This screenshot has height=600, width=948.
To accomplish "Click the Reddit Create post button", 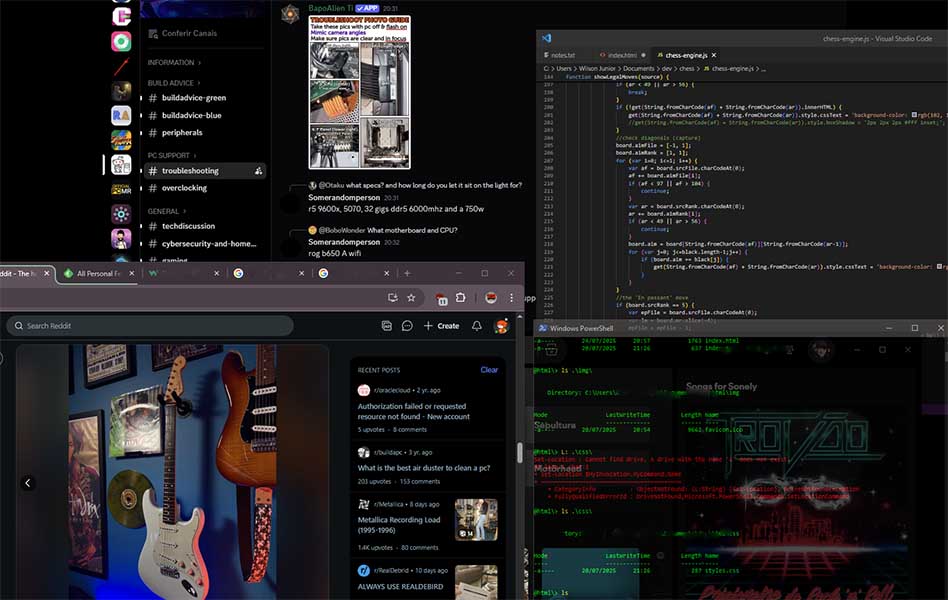I will (441, 326).
